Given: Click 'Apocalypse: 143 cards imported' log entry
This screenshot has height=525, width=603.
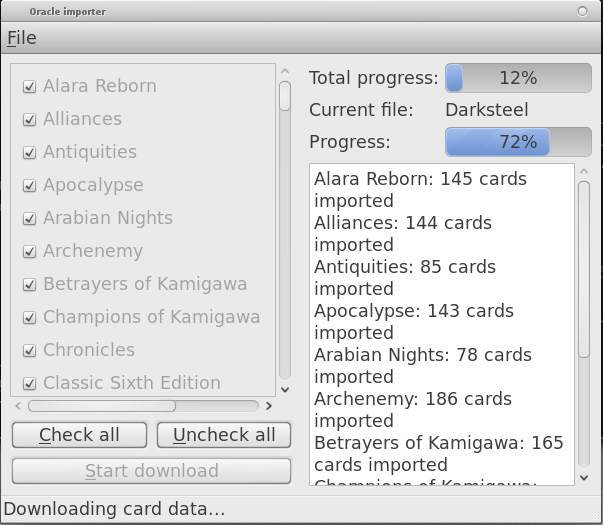Looking at the screenshot, I should 414,322.
